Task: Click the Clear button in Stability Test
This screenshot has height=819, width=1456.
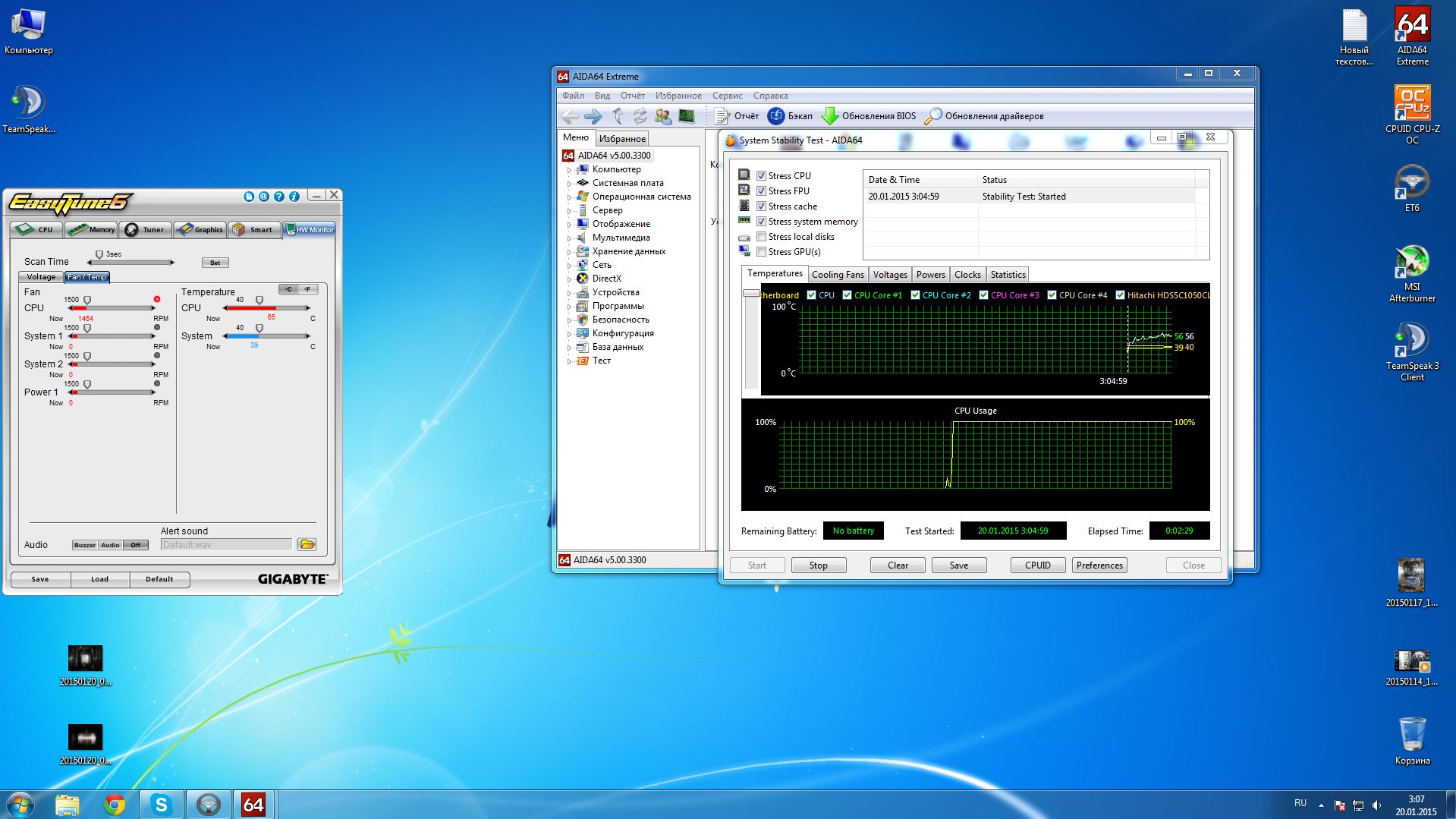Action: coord(898,565)
